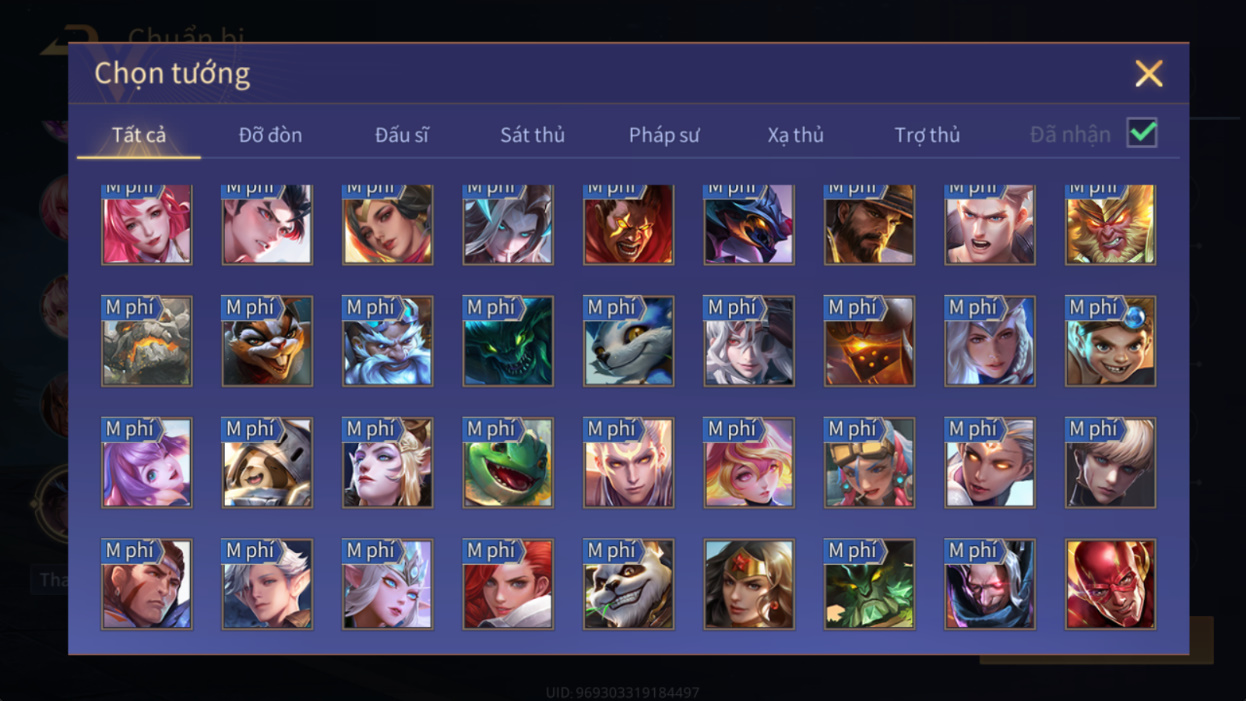
Task: Select the white-bearded dwarf hero portrait
Action: click(387, 341)
